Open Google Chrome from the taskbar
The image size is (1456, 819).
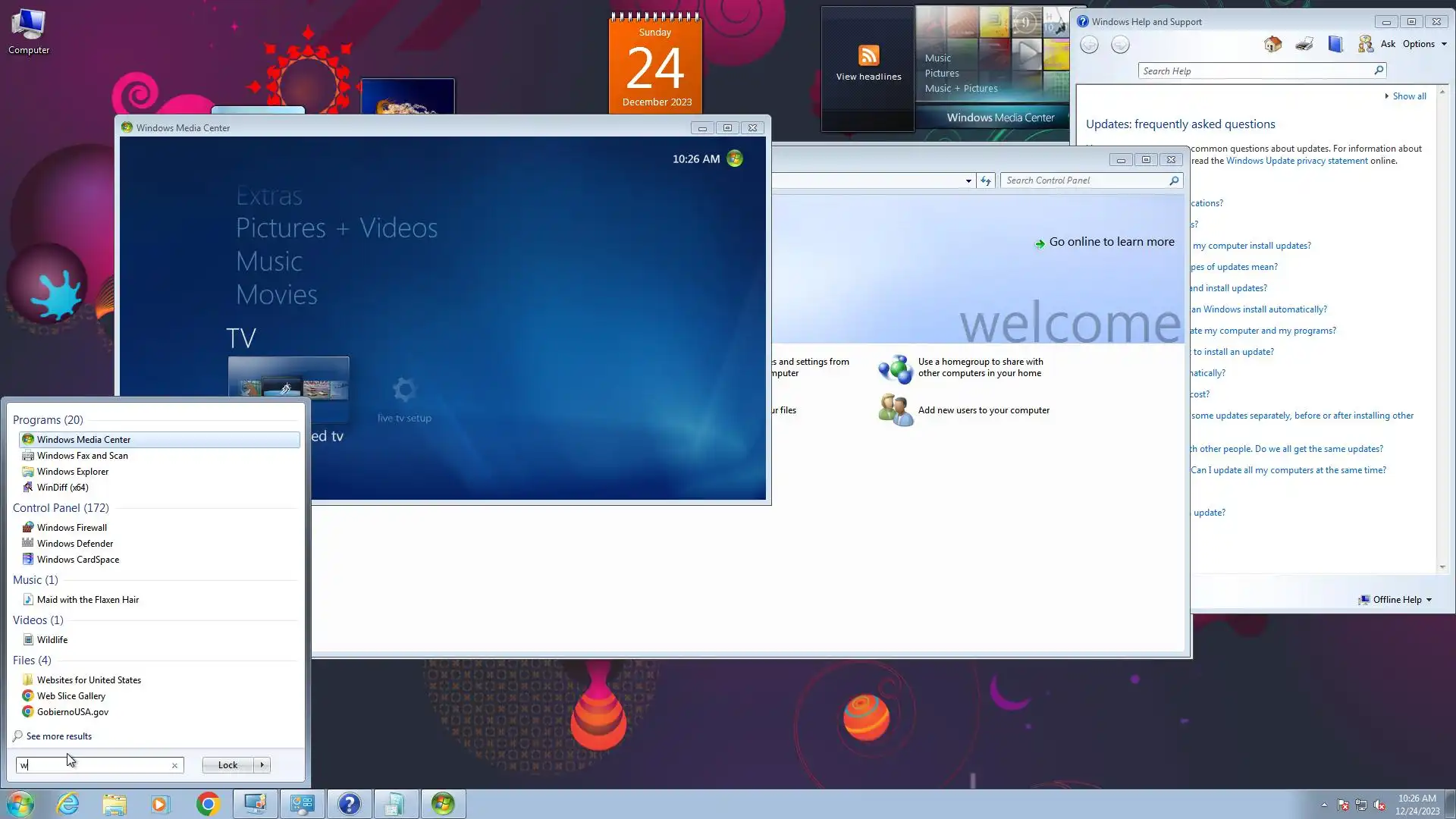pos(208,804)
